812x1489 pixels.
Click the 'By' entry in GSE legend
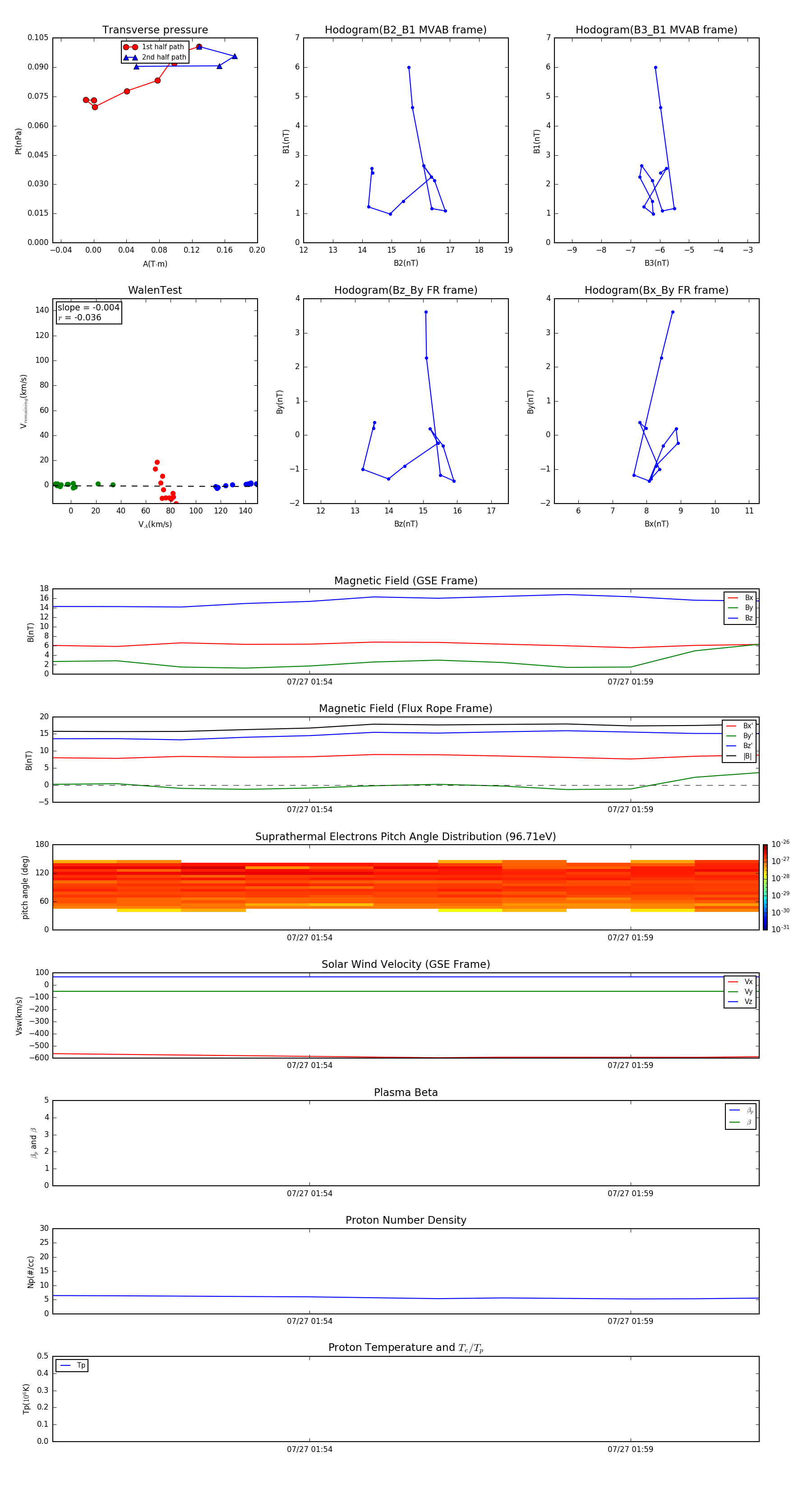[x=740, y=608]
